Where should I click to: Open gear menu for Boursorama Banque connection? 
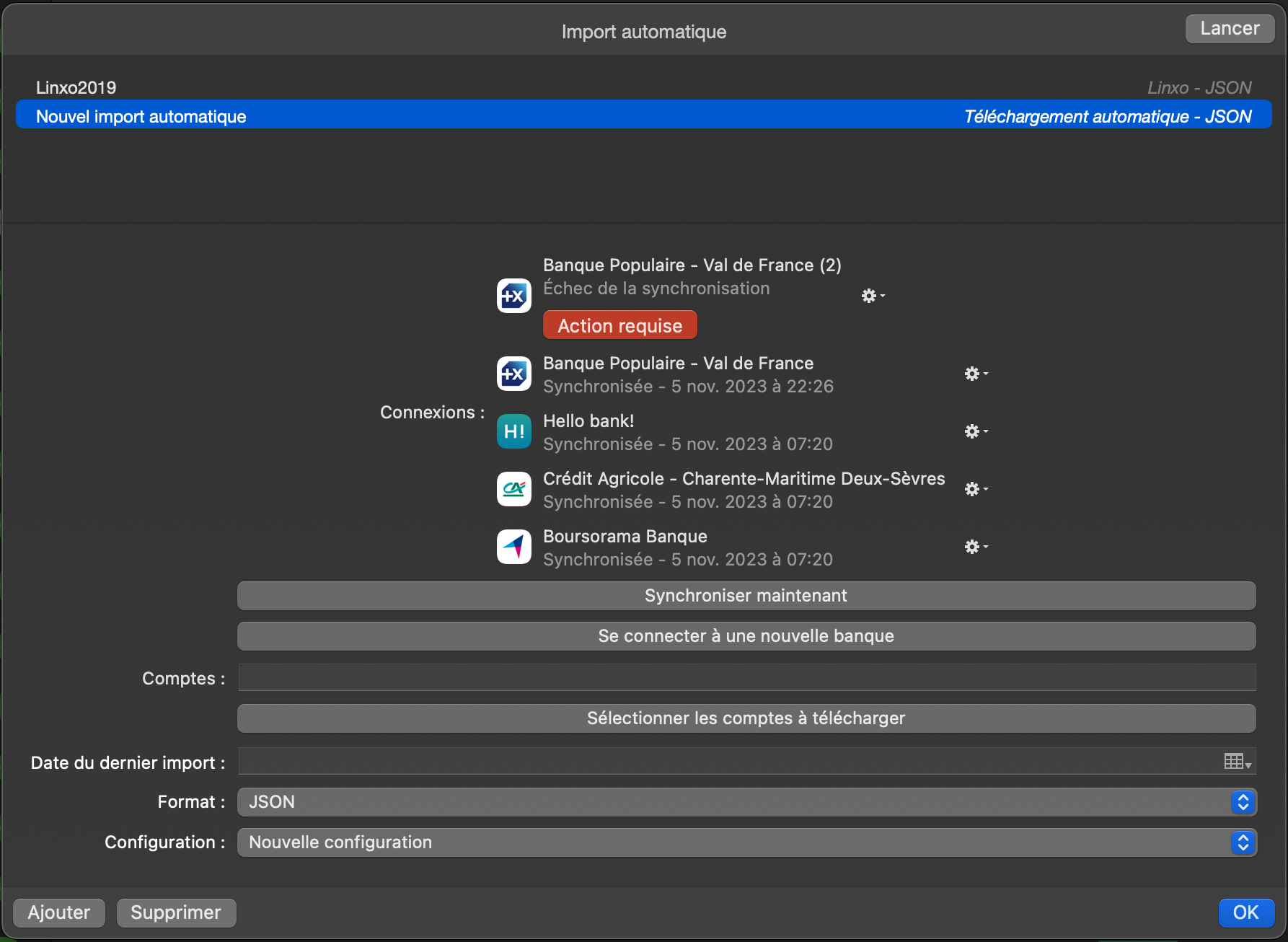point(976,547)
